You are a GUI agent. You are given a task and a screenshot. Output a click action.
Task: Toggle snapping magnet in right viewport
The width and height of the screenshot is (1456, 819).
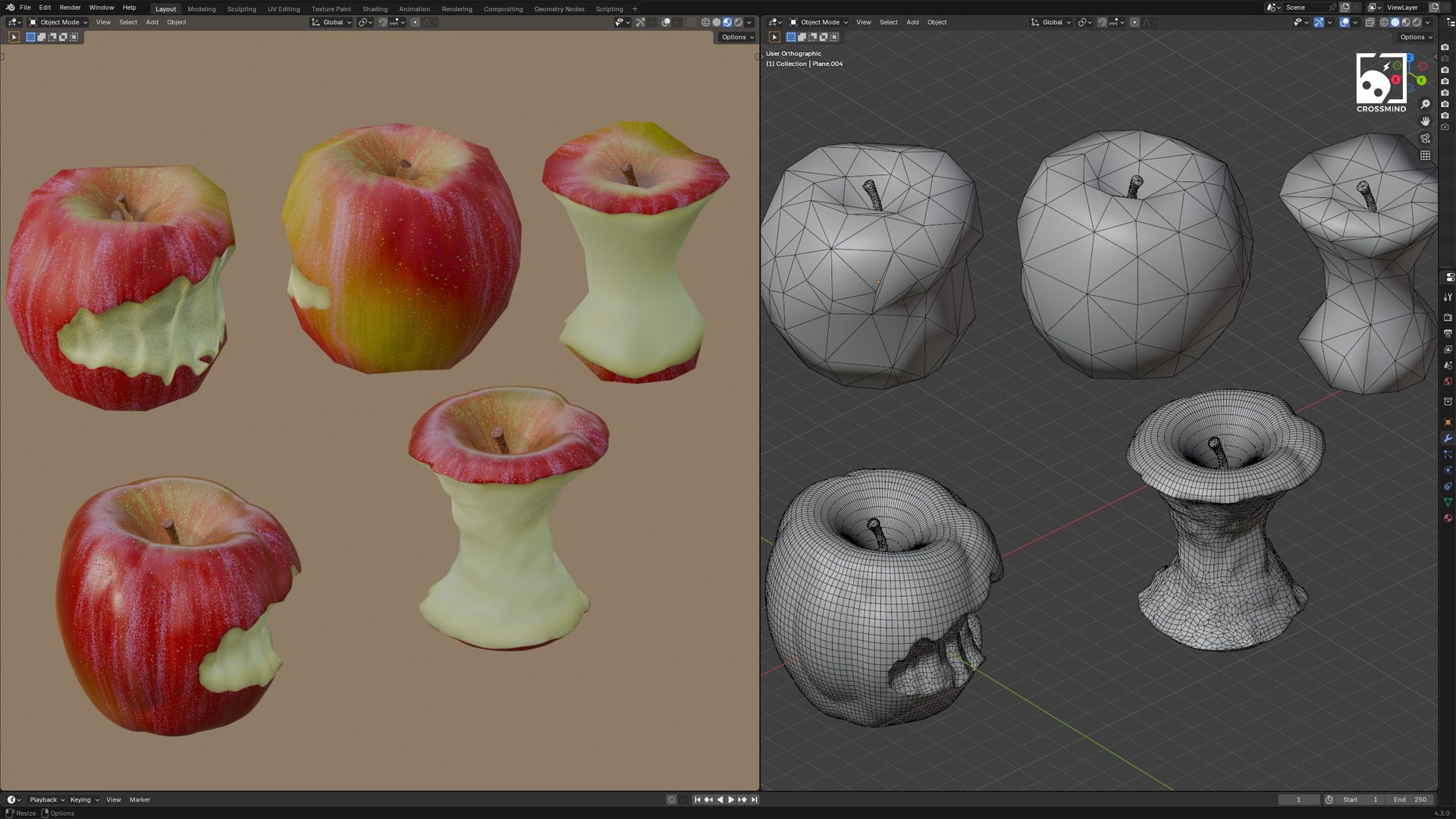pyautogui.click(x=1102, y=22)
